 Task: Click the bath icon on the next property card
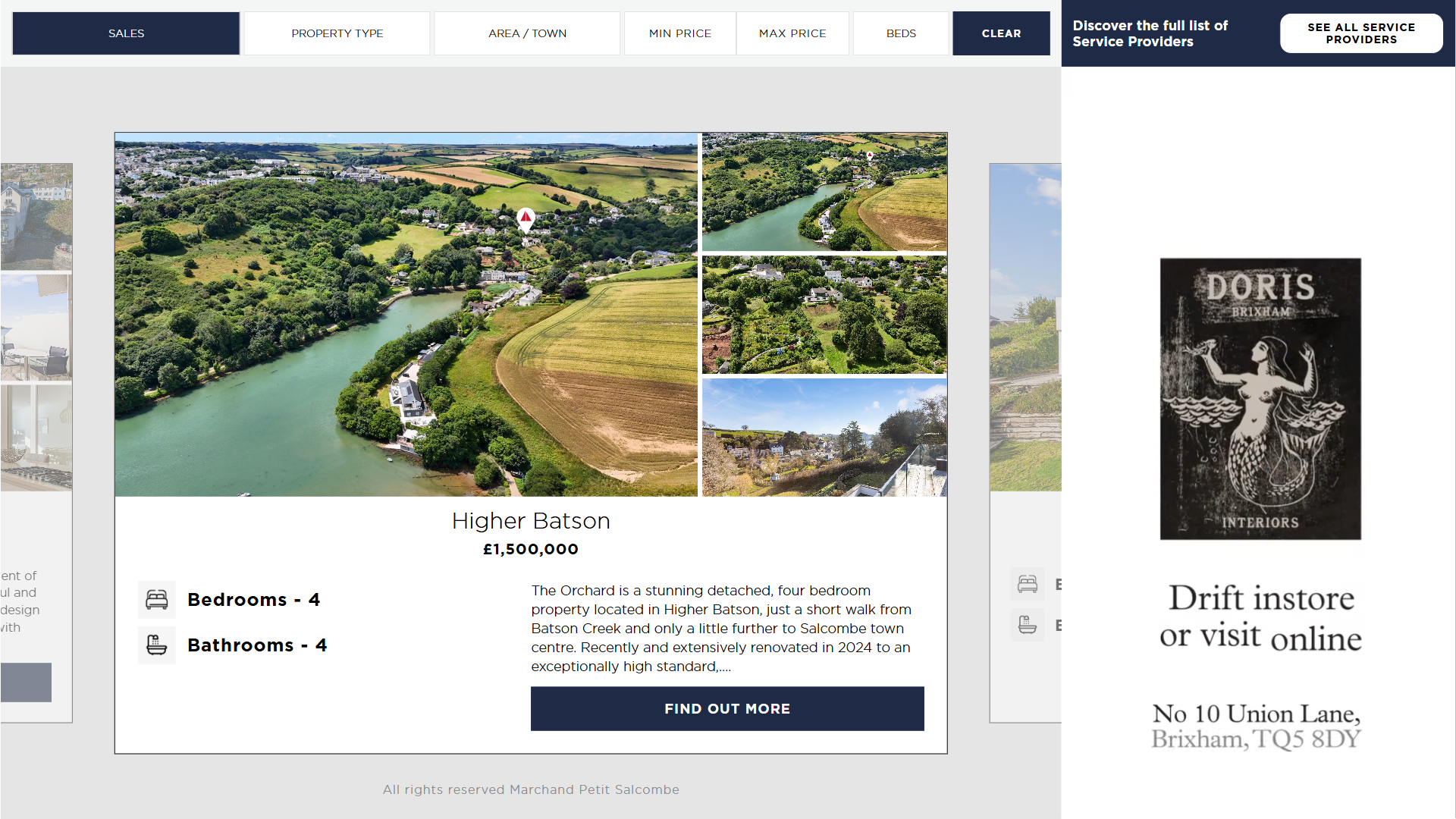pos(1028,625)
